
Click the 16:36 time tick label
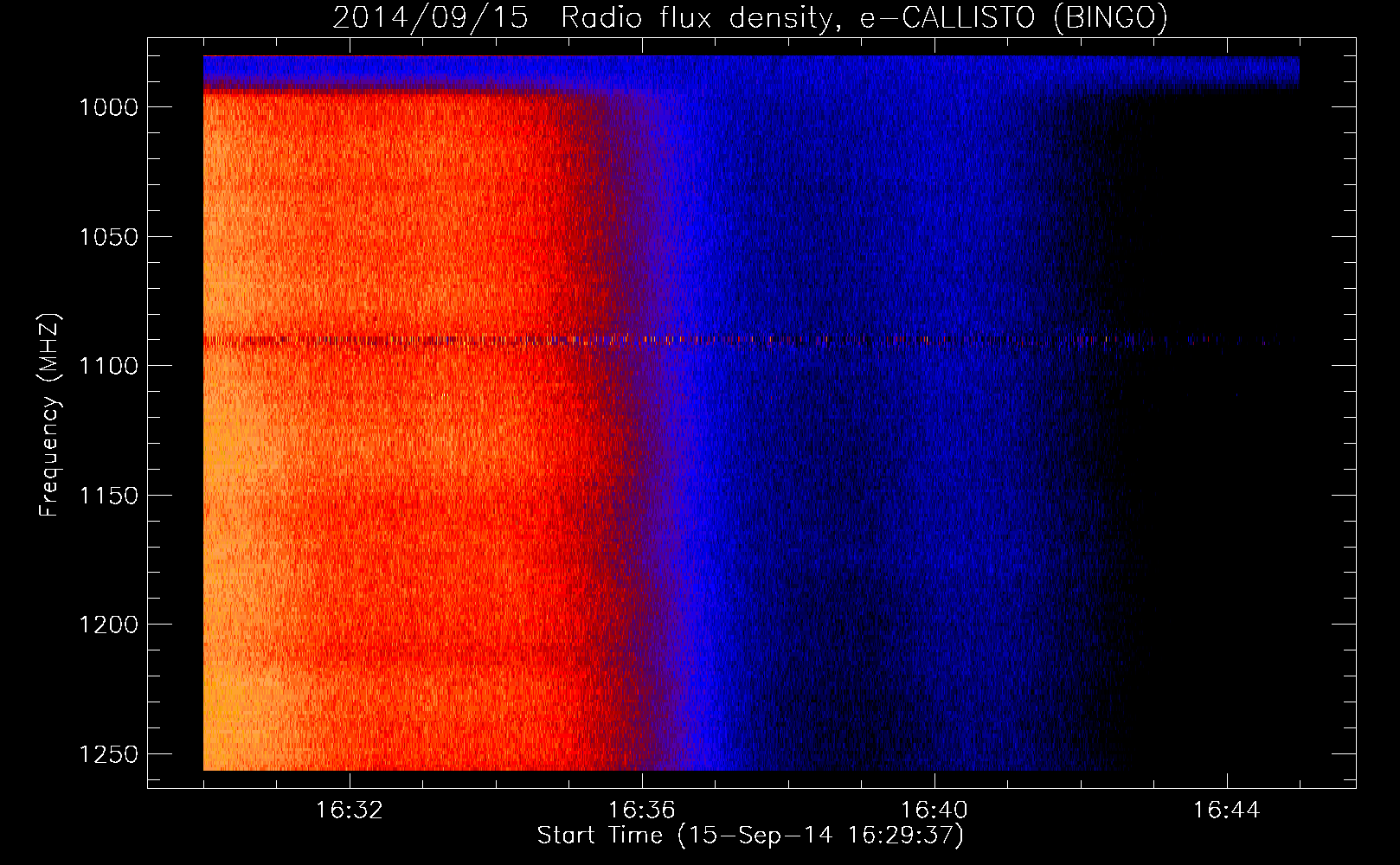[642, 811]
